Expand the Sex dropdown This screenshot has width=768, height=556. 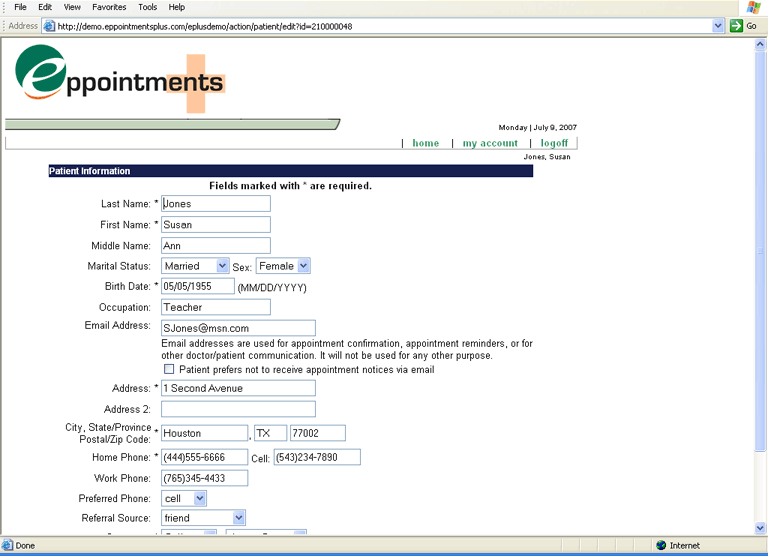pyautogui.click(x=304, y=266)
